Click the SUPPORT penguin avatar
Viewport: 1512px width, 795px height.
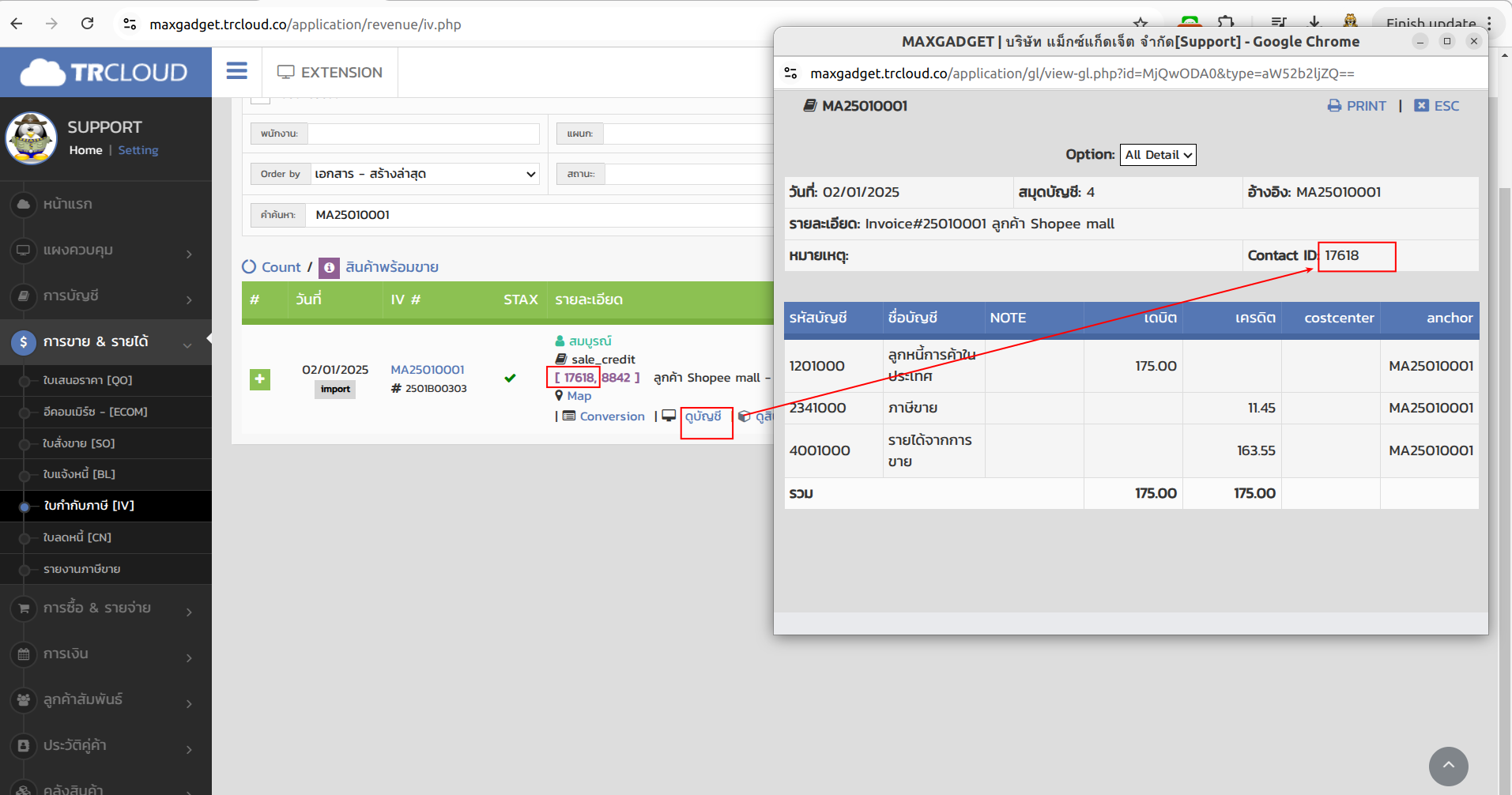pyautogui.click(x=32, y=138)
